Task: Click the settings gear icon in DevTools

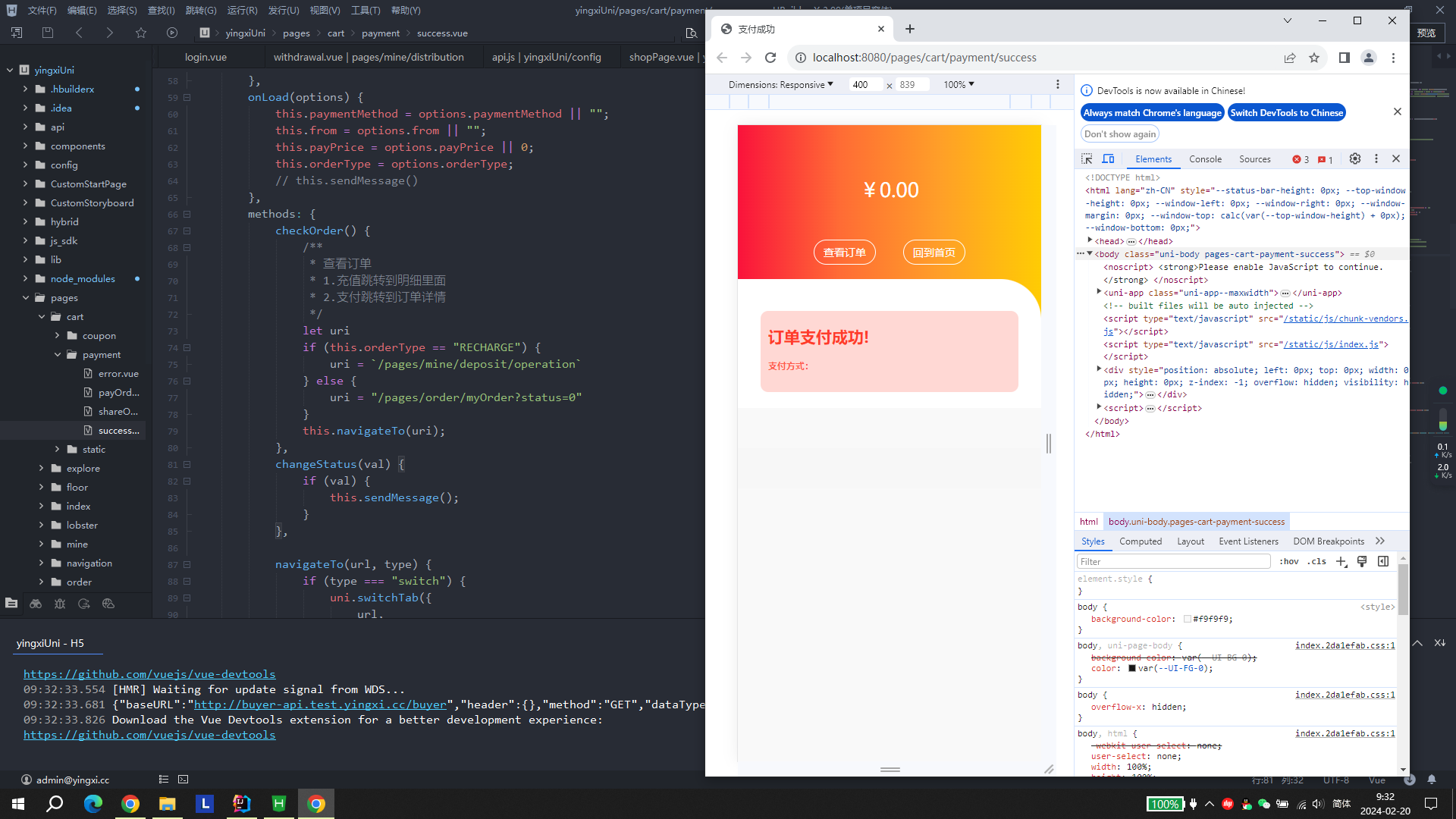Action: pos(1355,159)
